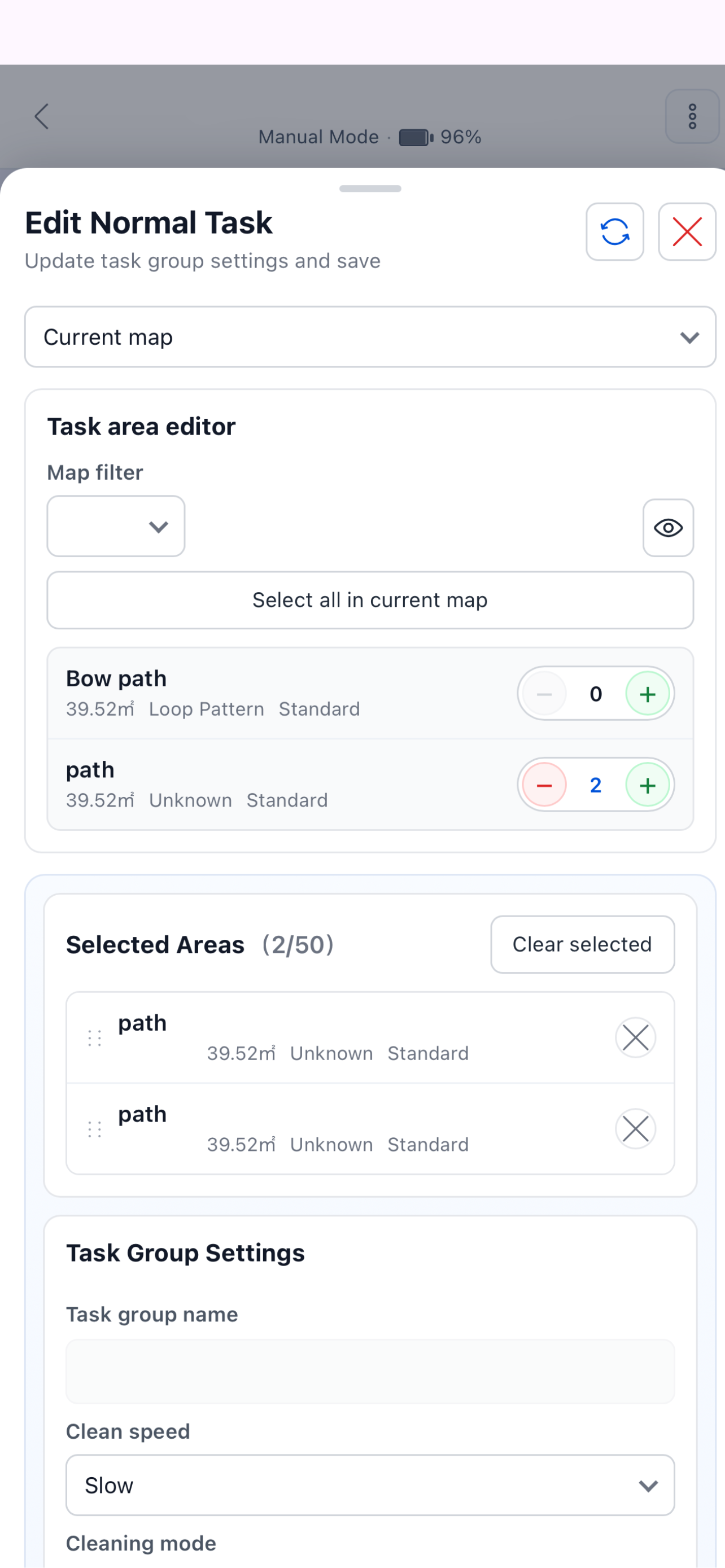Grab the first path's drag handle
Screen dimensions: 725x1568
coord(94,1039)
